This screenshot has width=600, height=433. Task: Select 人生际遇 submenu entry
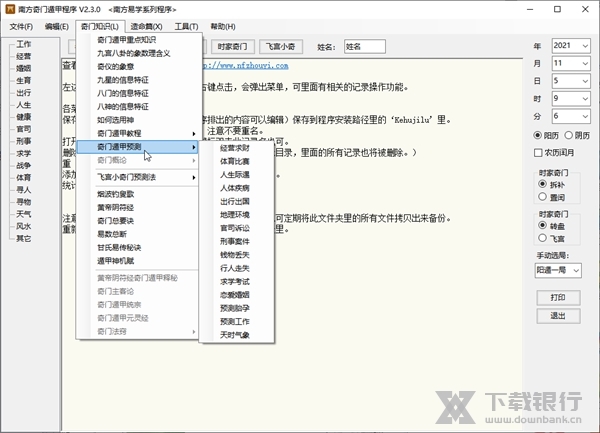237,175
